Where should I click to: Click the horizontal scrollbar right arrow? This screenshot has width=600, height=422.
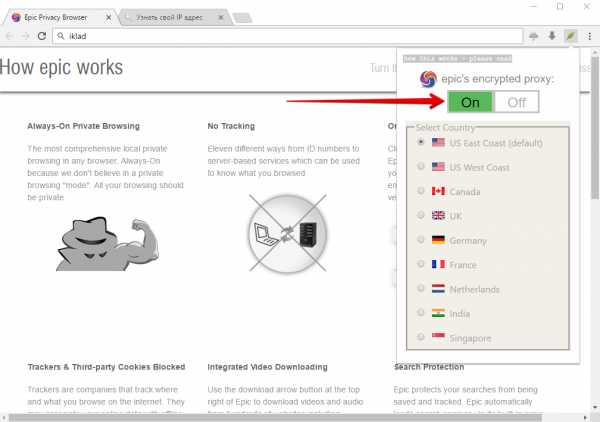[585, 417]
